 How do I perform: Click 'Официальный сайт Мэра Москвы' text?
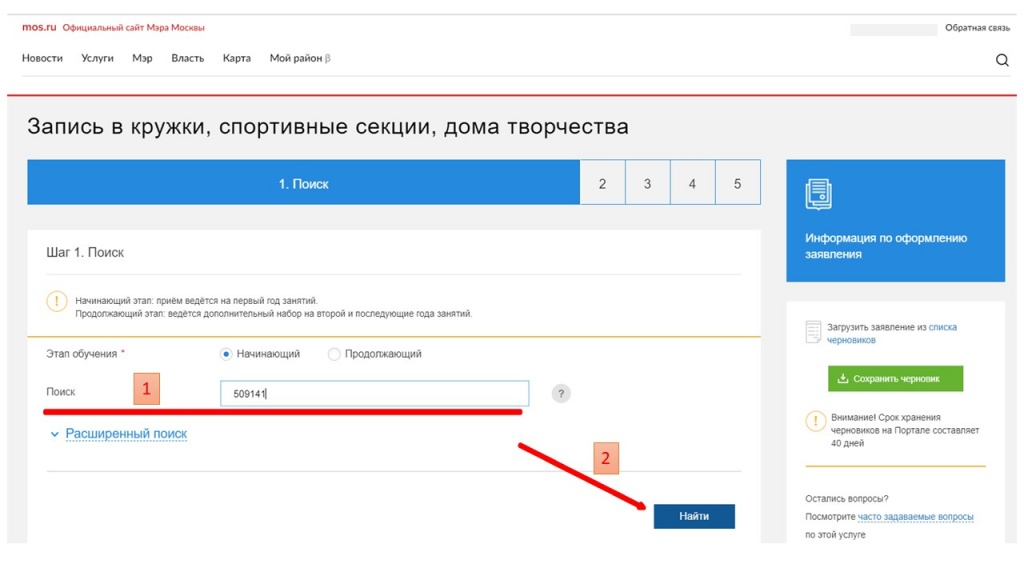tap(133, 28)
